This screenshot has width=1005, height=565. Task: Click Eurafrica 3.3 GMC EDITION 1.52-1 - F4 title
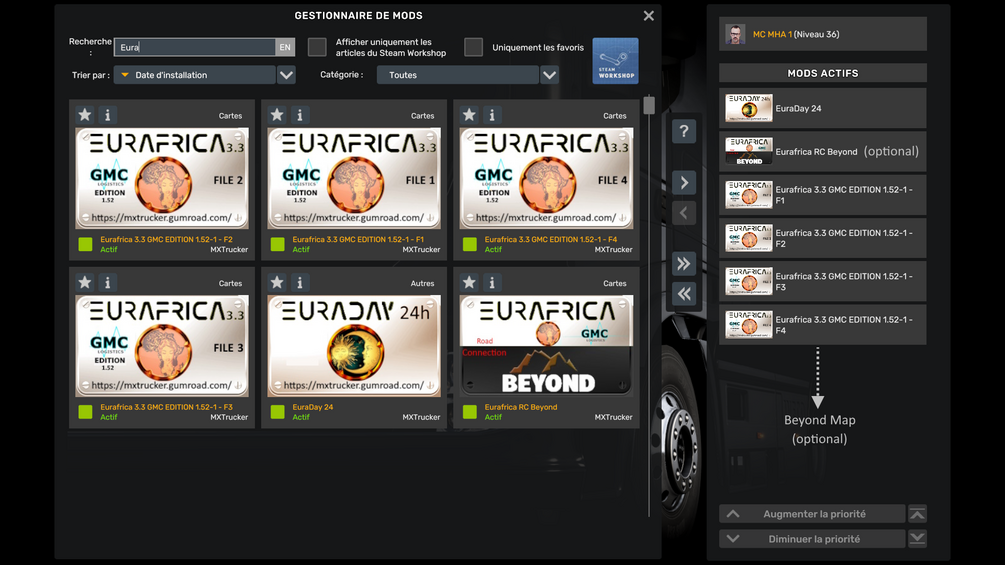(551, 240)
